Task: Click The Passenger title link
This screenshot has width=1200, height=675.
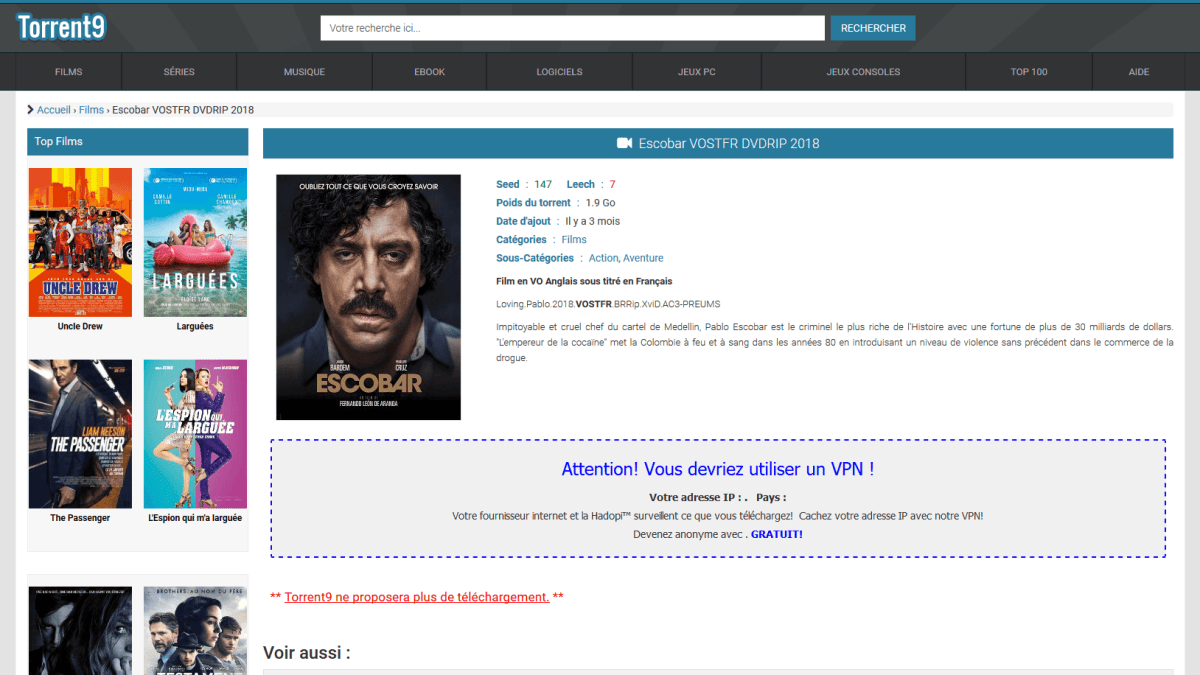Action: click(80, 518)
